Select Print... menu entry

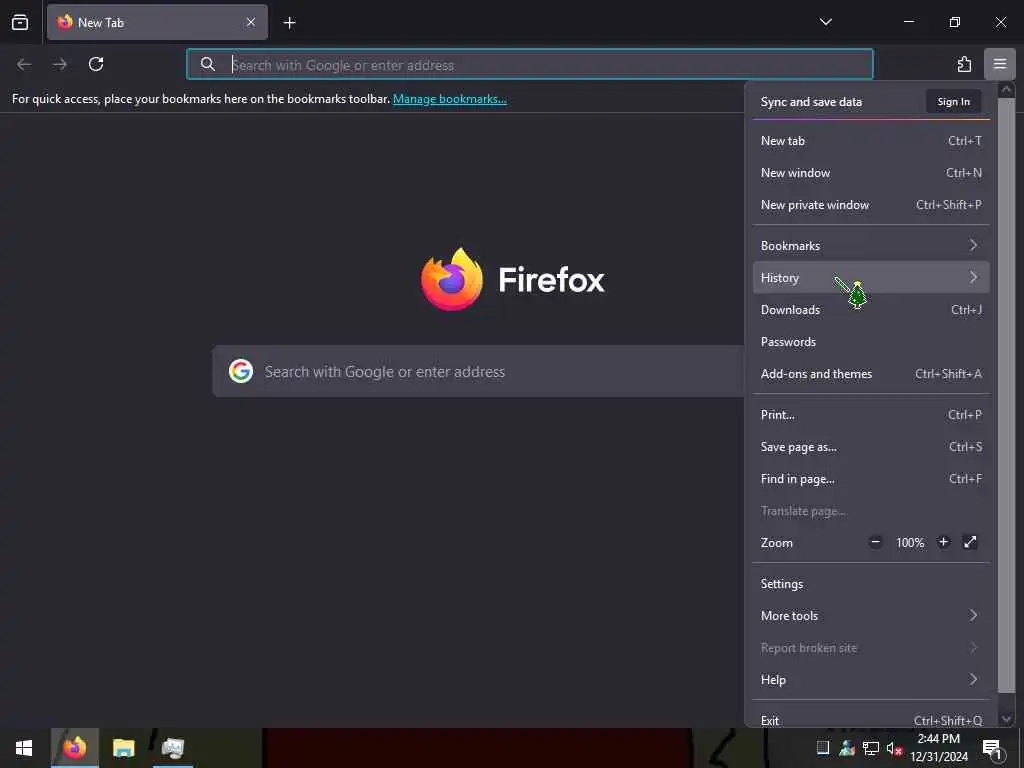pyautogui.click(x=871, y=415)
